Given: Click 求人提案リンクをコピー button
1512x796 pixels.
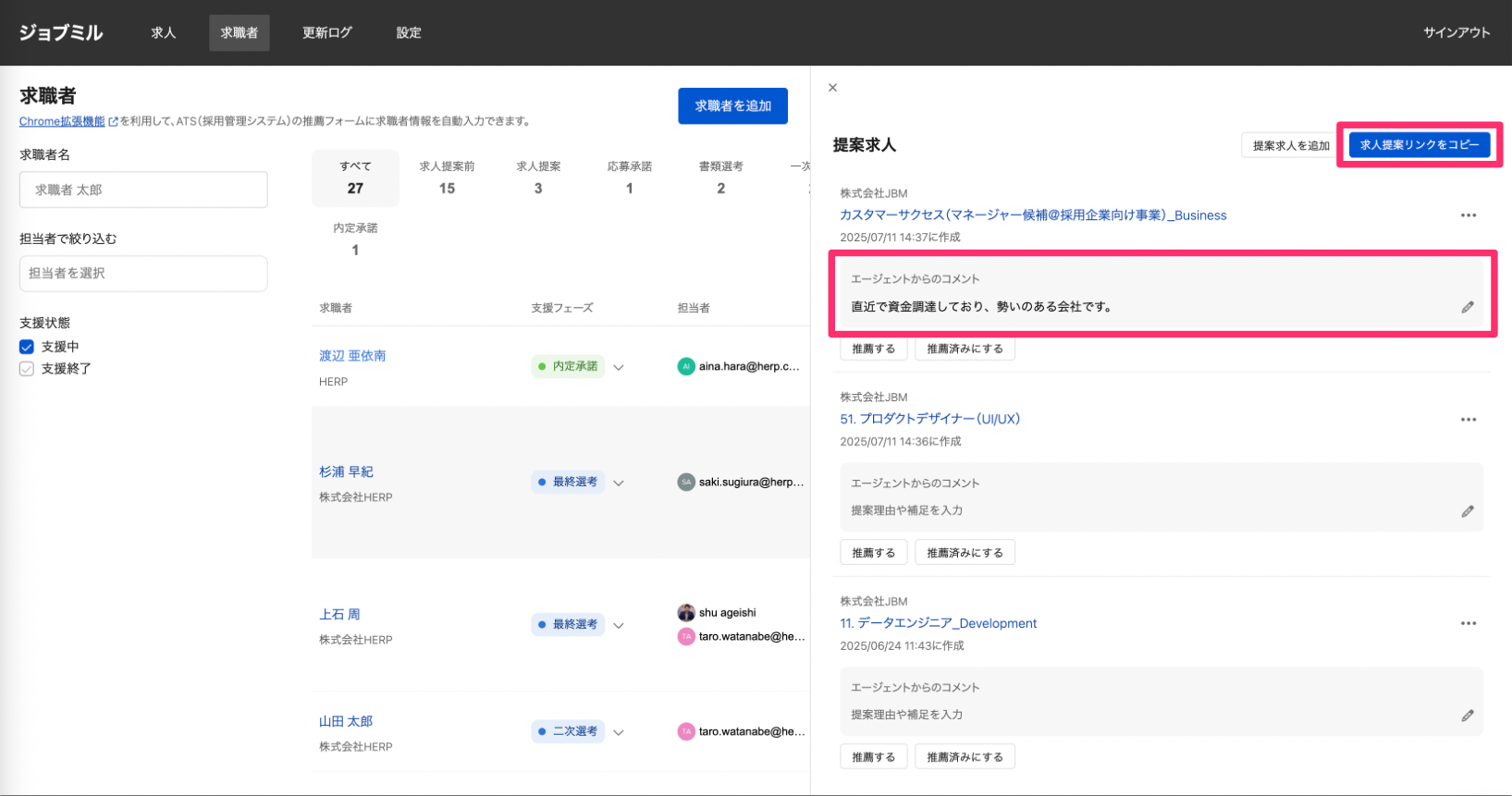Looking at the screenshot, I should (1419, 145).
